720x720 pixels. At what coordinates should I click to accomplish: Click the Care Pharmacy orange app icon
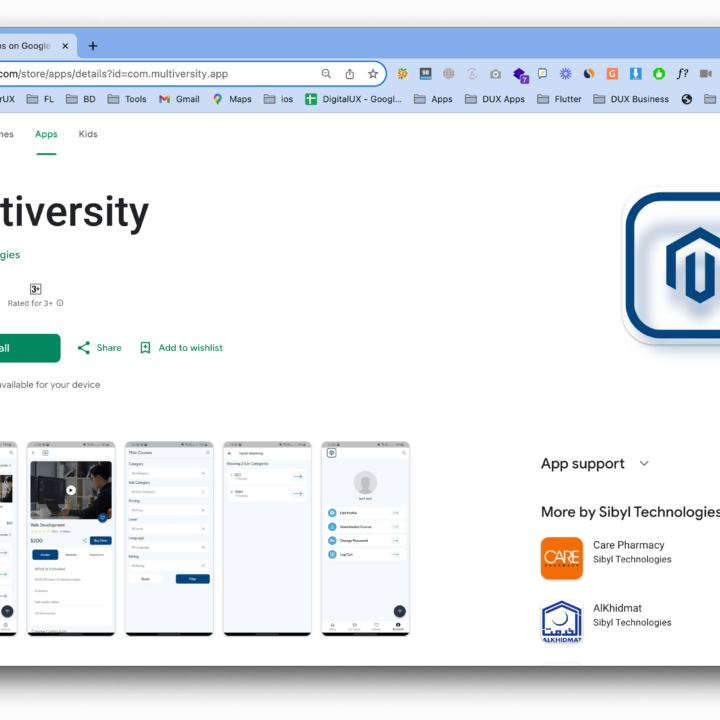562,558
